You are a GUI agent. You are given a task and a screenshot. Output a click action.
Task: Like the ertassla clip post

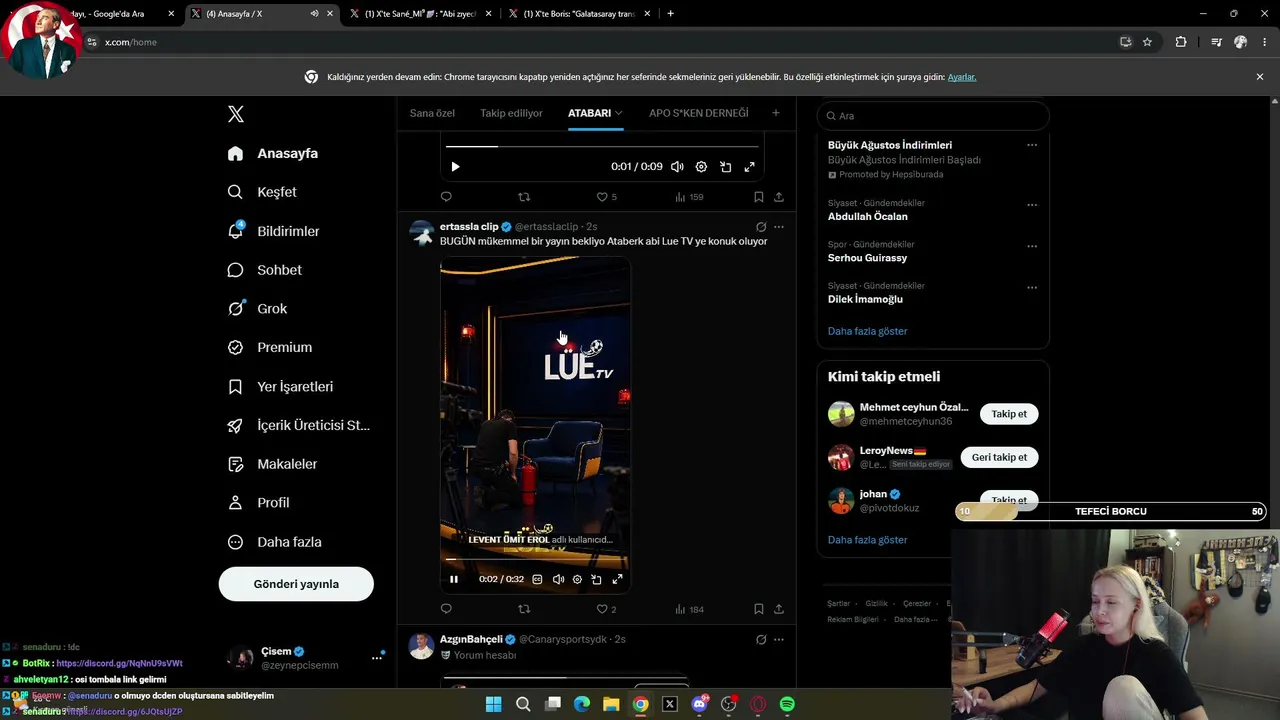click(606, 609)
